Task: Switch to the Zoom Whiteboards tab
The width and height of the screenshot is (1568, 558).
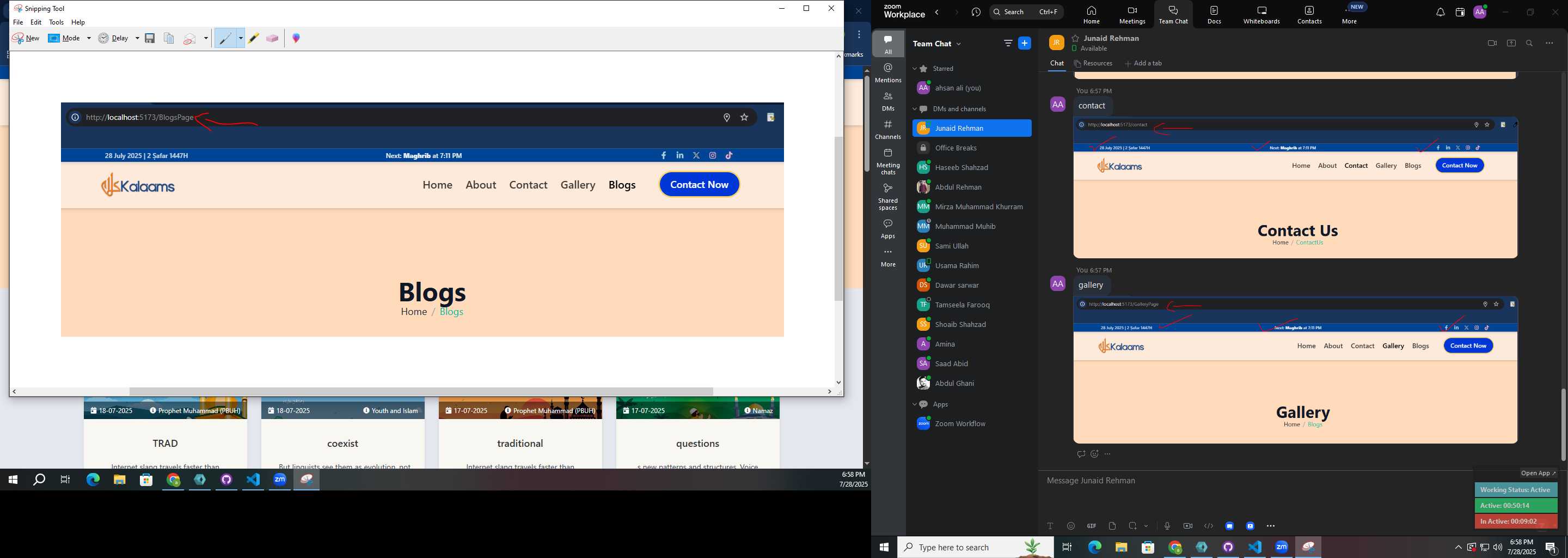Action: (x=1261, y=15)
